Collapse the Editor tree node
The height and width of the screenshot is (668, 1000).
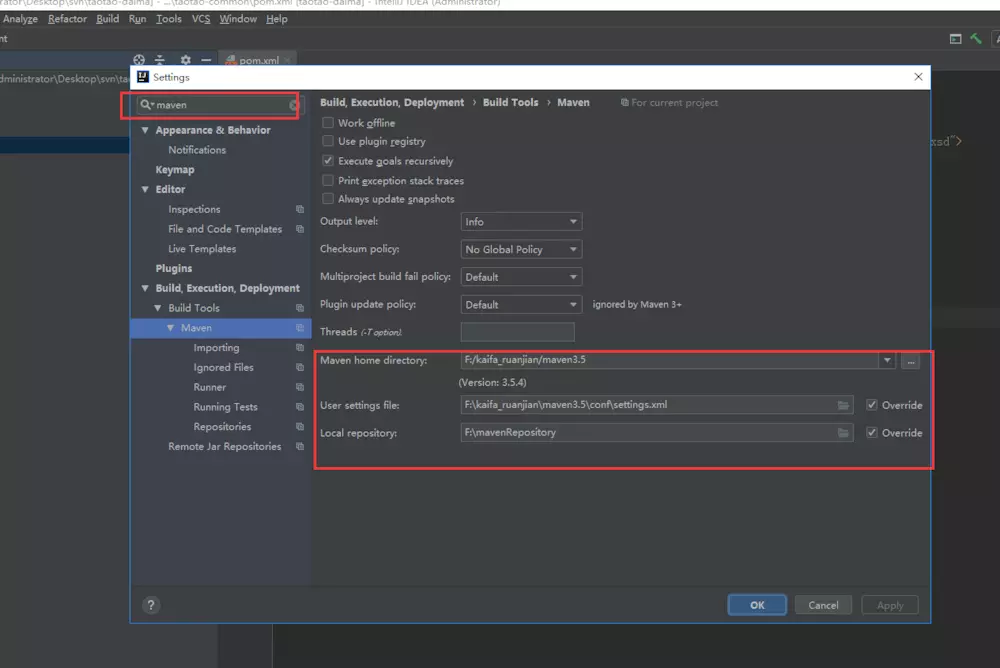click(145, 189)
